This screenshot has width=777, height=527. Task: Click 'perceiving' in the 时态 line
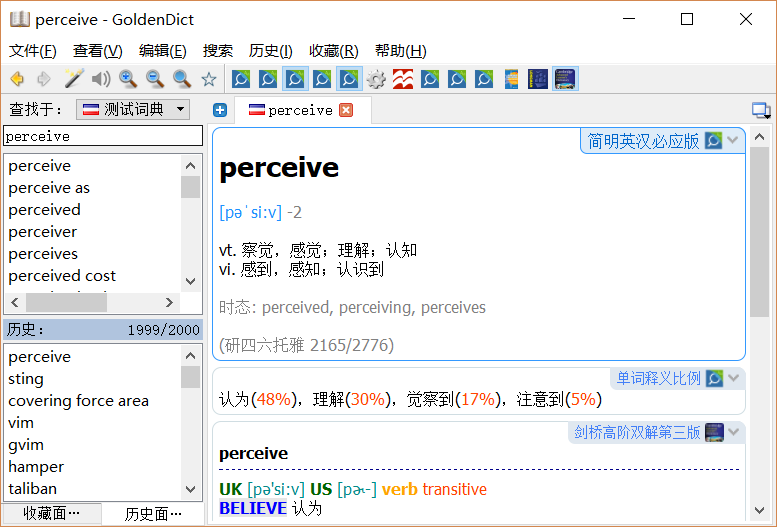pos(375,307)
